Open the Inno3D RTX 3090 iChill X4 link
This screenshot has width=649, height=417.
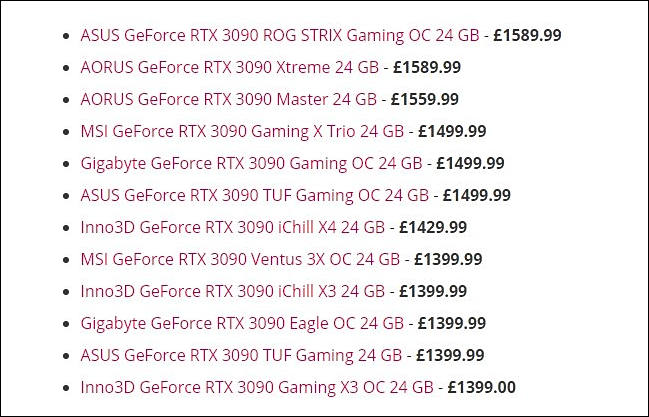tap(233, 227)
